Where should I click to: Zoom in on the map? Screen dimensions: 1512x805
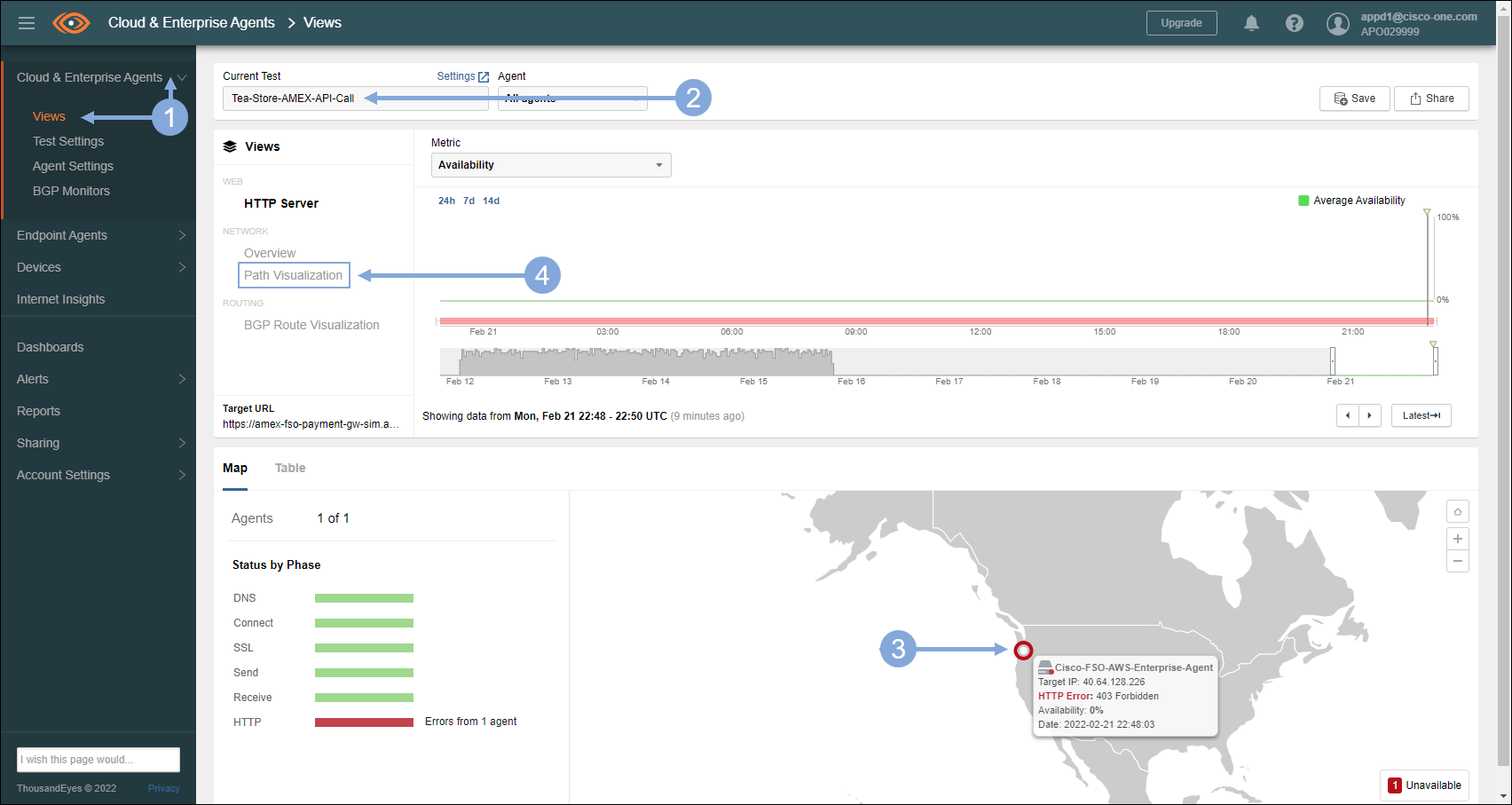pos(1457,539)
